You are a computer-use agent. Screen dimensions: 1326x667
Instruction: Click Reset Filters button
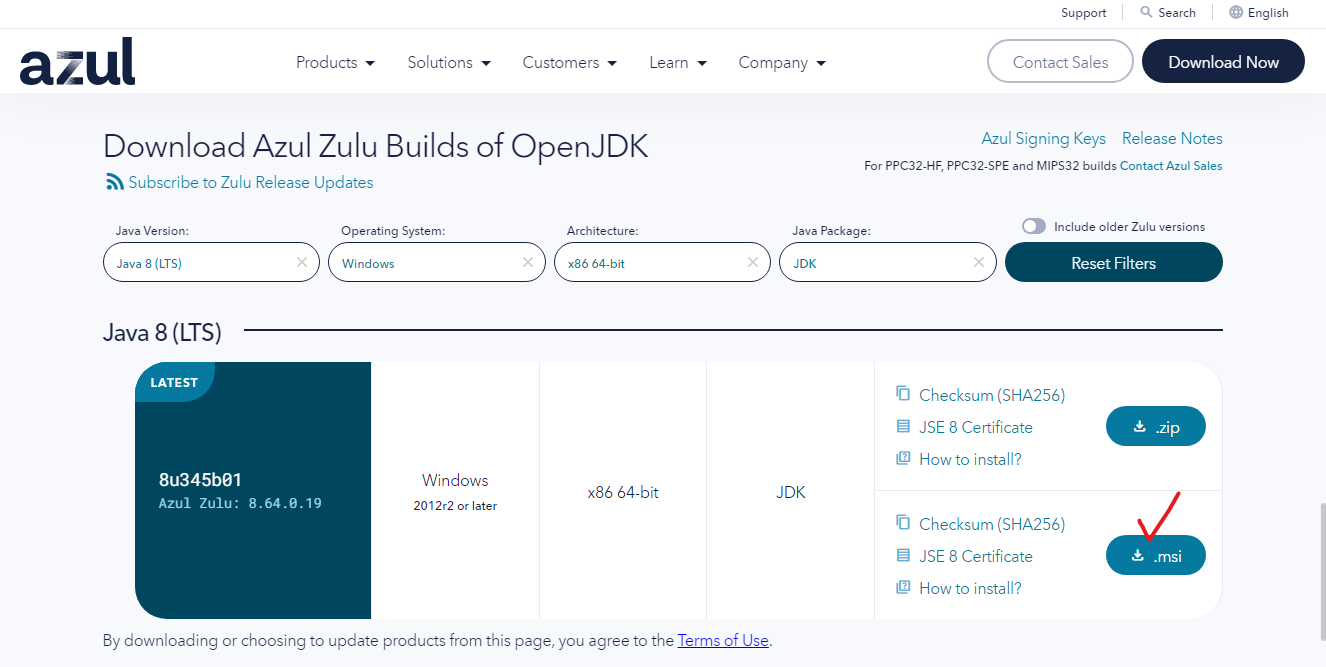(x=1113, y=263)
